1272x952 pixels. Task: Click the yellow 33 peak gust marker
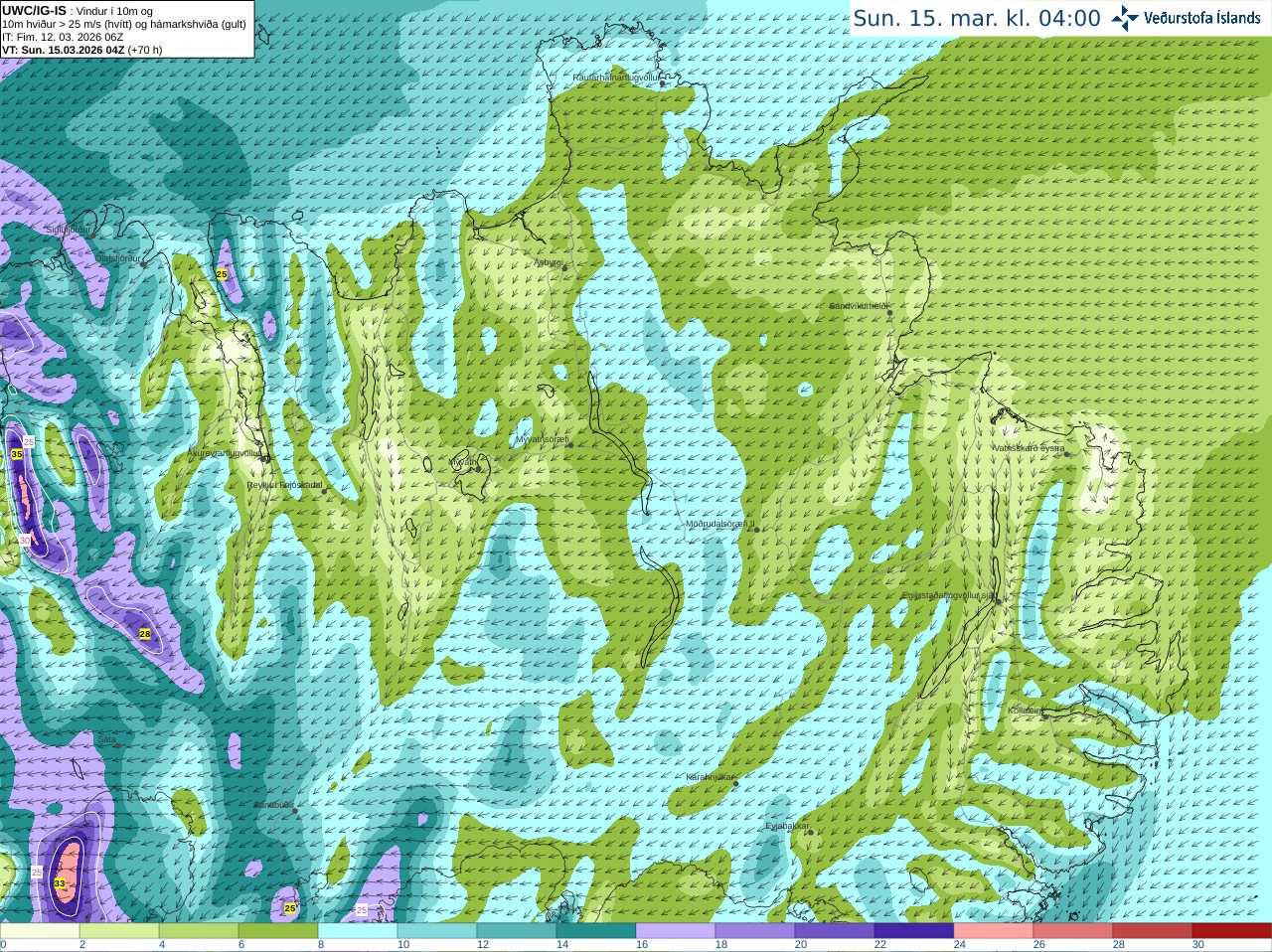(60, 883)
